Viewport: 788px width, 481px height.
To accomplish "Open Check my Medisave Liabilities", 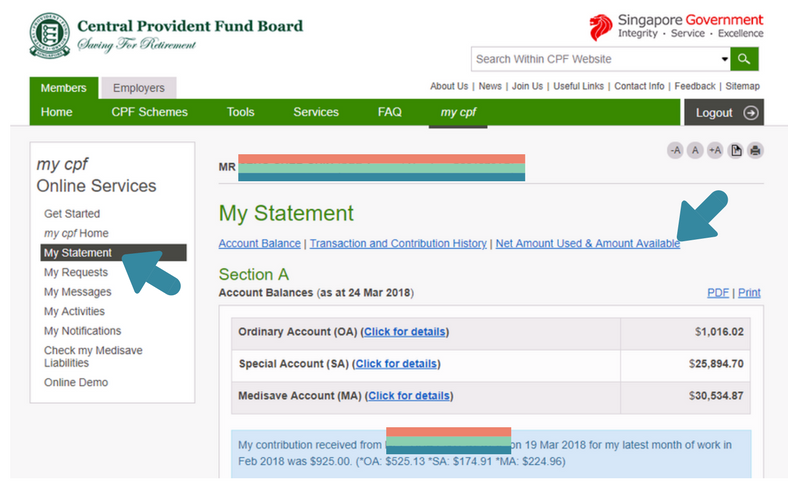I will pyautogui.click(x=93, y=356).
